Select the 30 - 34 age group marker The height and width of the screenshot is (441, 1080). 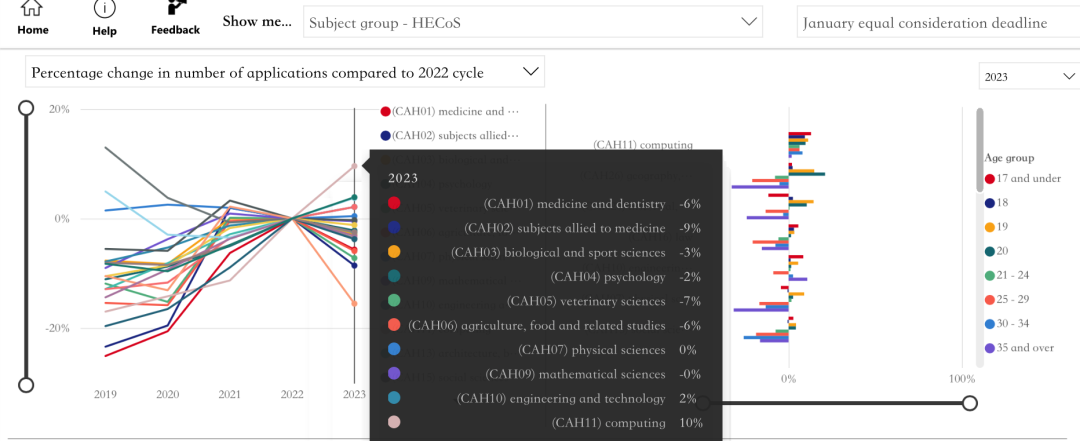click(x=990, y=323)
